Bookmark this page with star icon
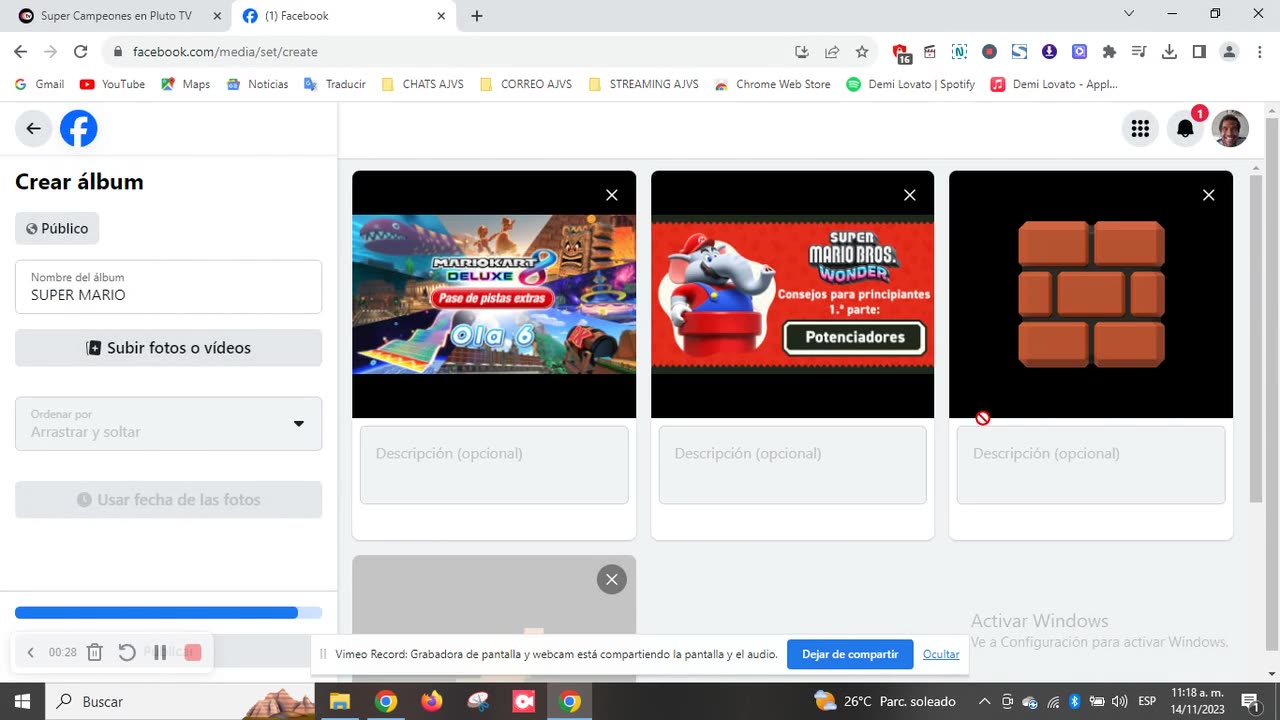This screenshot has width=1280, height=720. (862, 52)
